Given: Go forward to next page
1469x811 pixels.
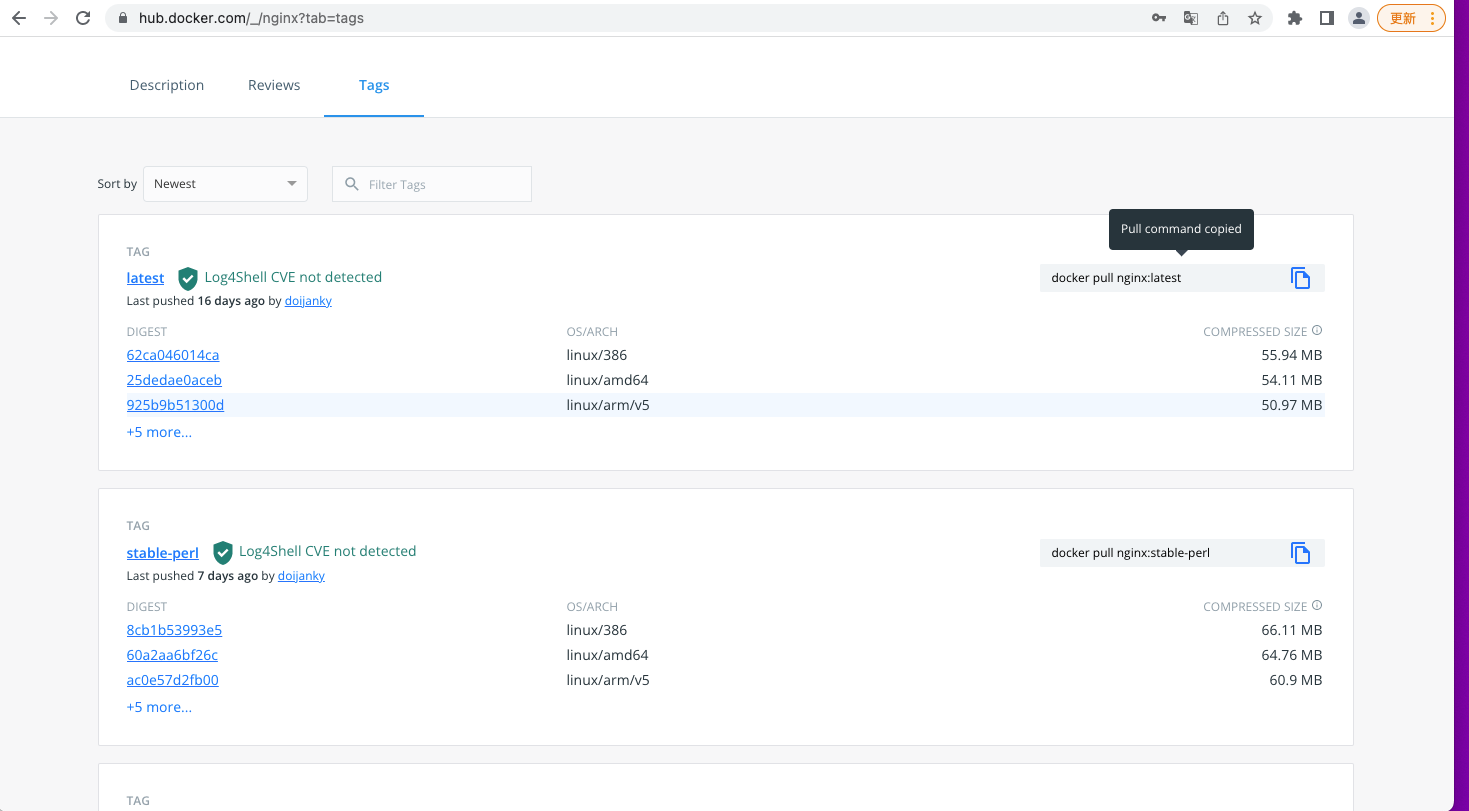Looking at the screenshot, I should click(51, 18).
